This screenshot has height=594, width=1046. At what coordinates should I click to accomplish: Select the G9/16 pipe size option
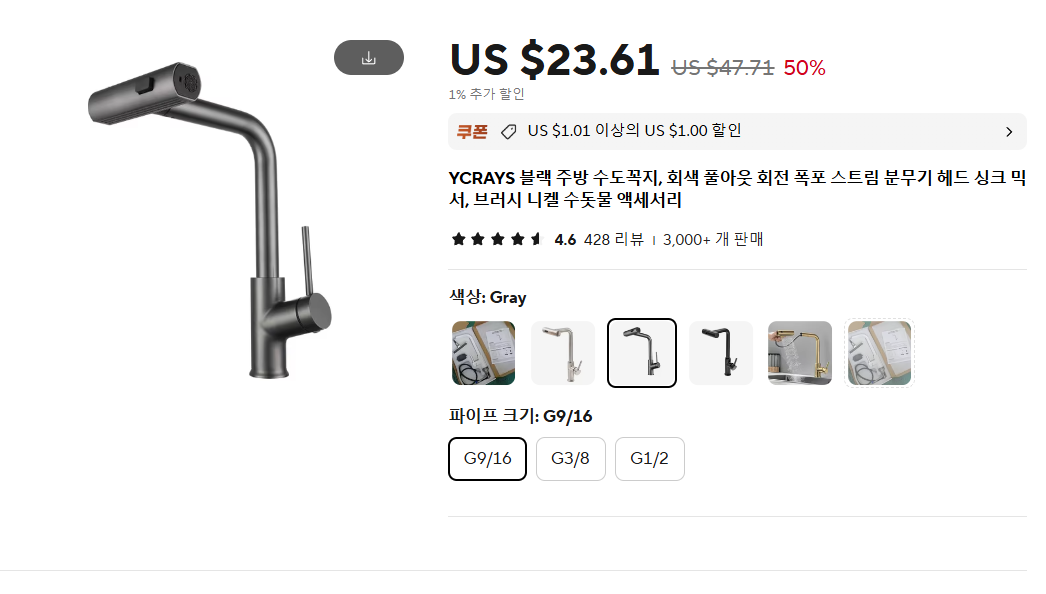[x=487, y=458]
